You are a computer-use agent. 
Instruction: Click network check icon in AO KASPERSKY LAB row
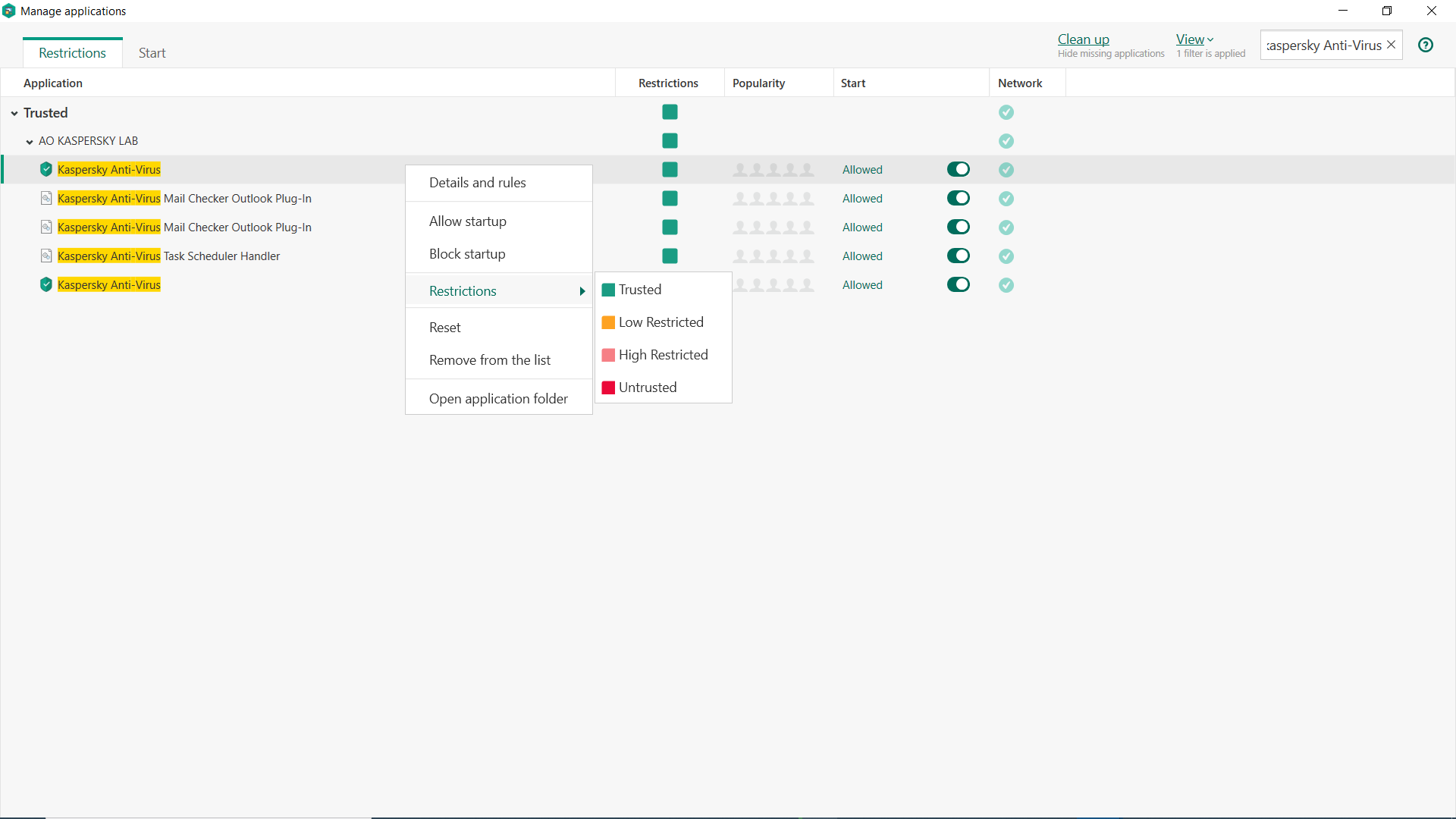[x=1006, y=141]
